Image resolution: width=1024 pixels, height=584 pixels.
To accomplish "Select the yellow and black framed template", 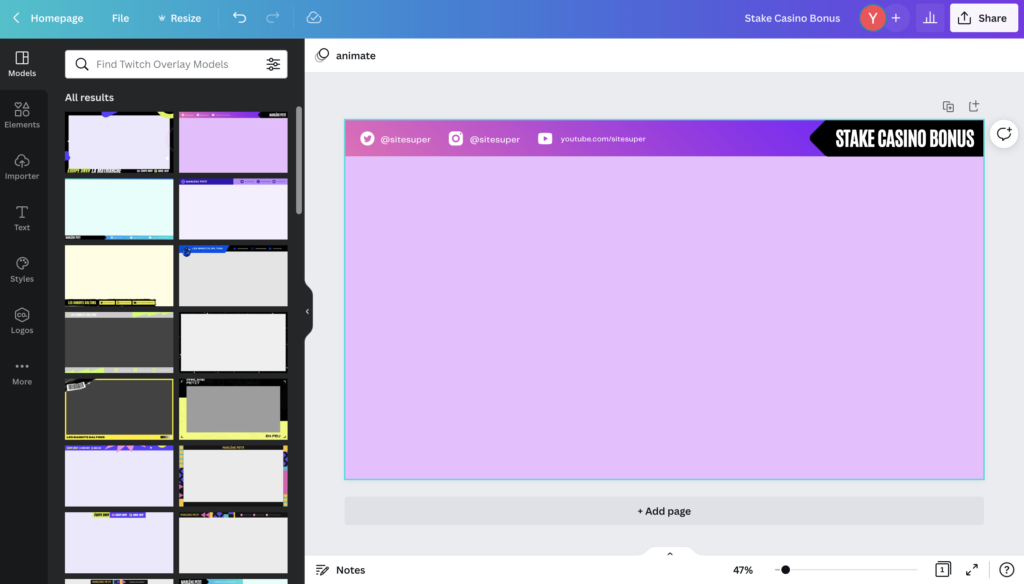I will point(233,409).
